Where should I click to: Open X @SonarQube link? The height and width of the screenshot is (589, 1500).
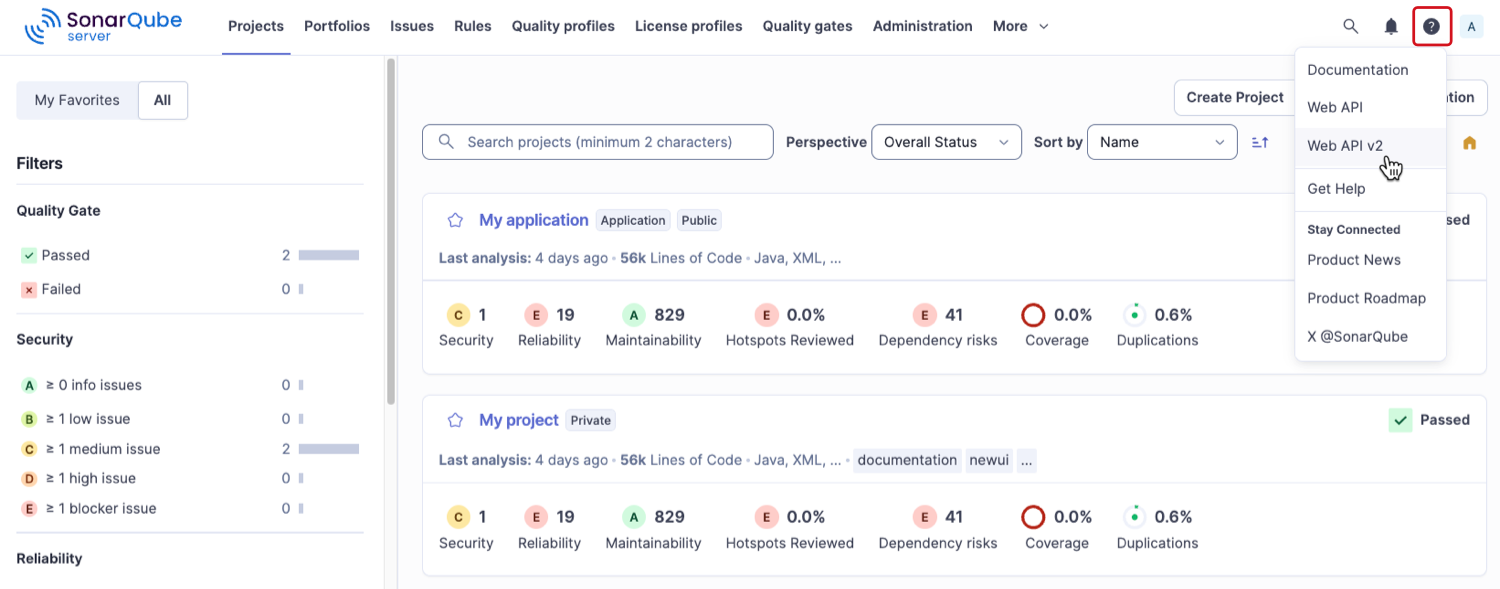coord(1370,337)
